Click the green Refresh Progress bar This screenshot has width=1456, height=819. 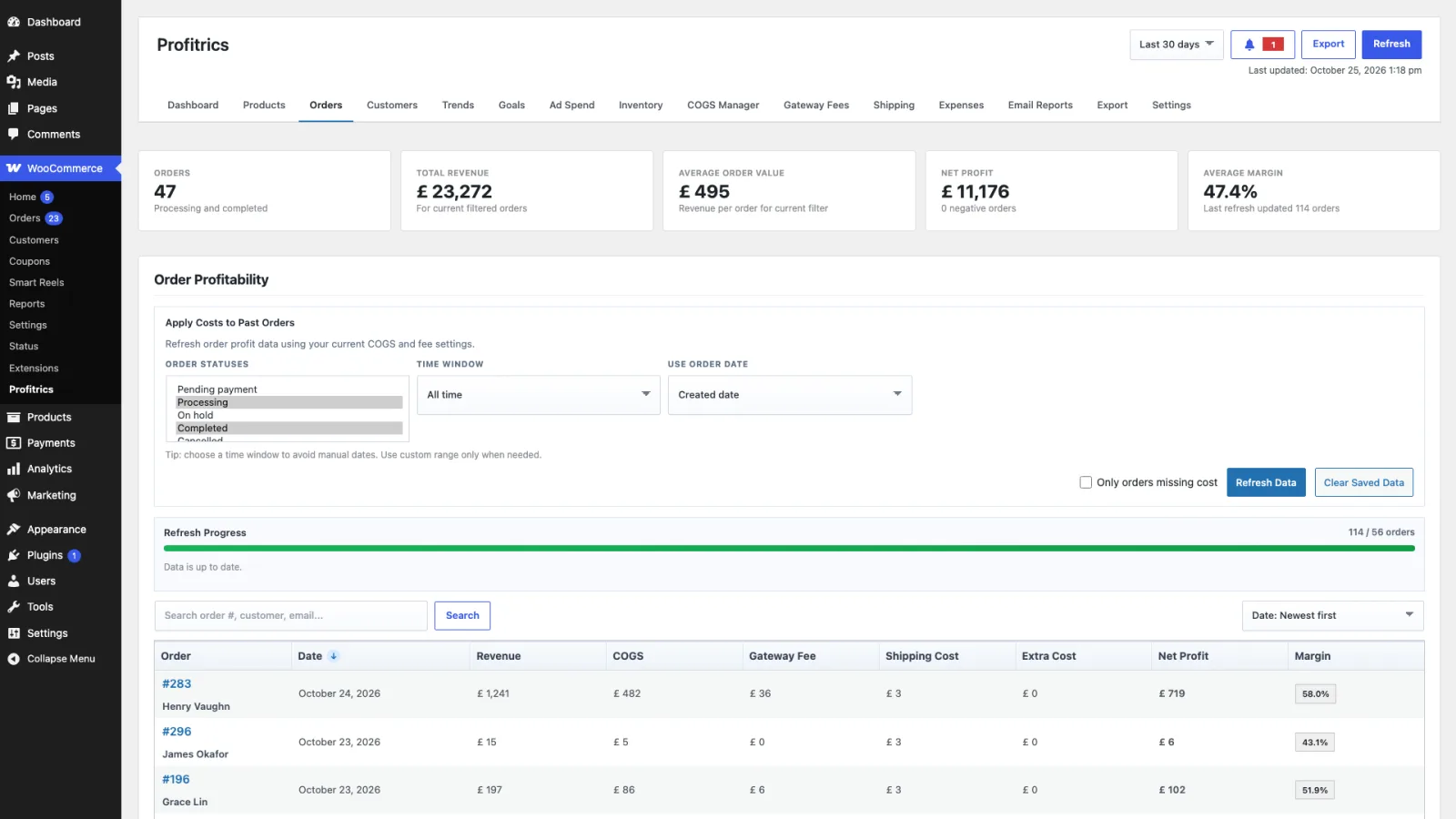pos(789,549)
